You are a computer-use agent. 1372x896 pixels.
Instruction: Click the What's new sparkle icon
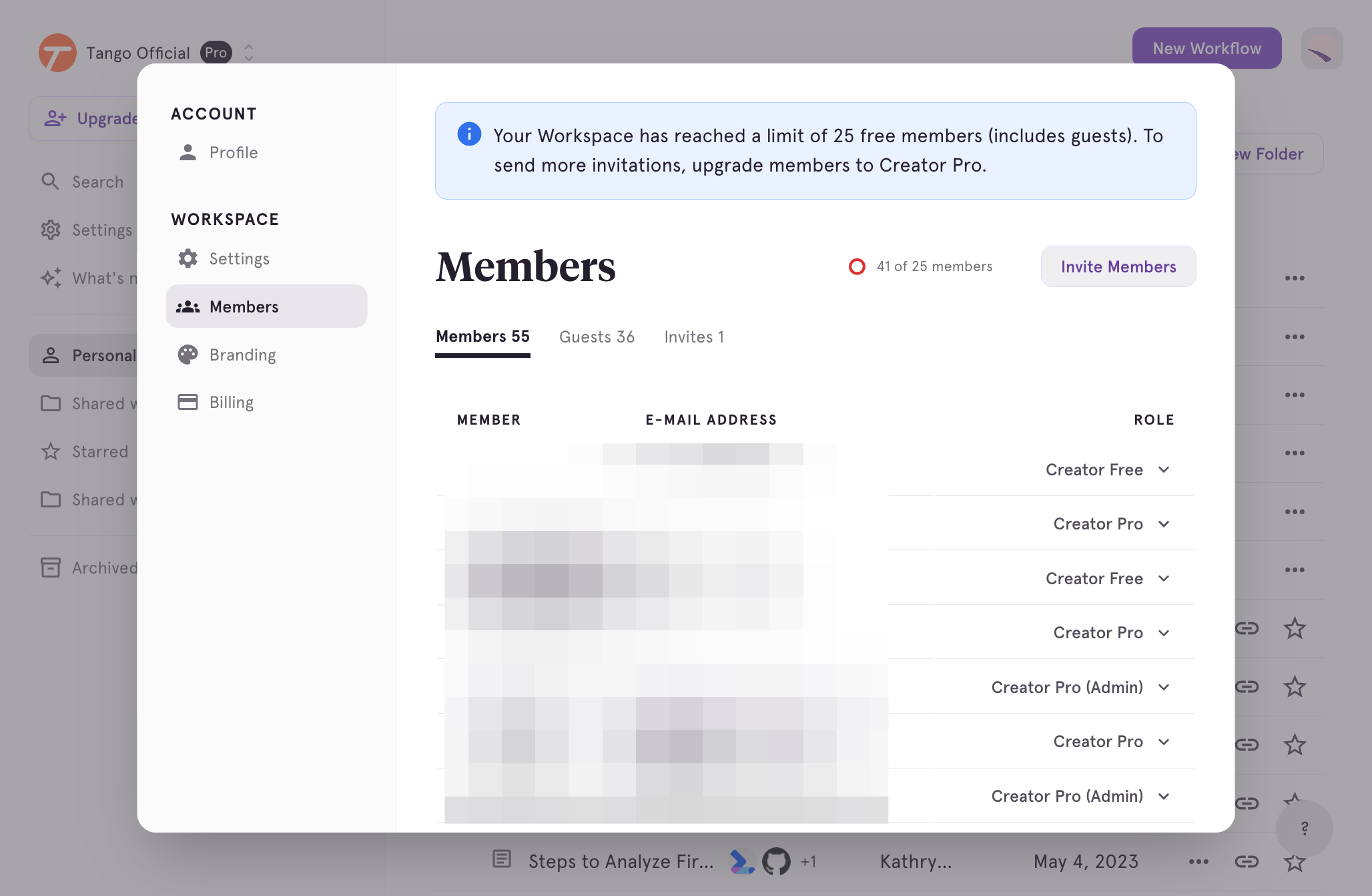[51, 278]
